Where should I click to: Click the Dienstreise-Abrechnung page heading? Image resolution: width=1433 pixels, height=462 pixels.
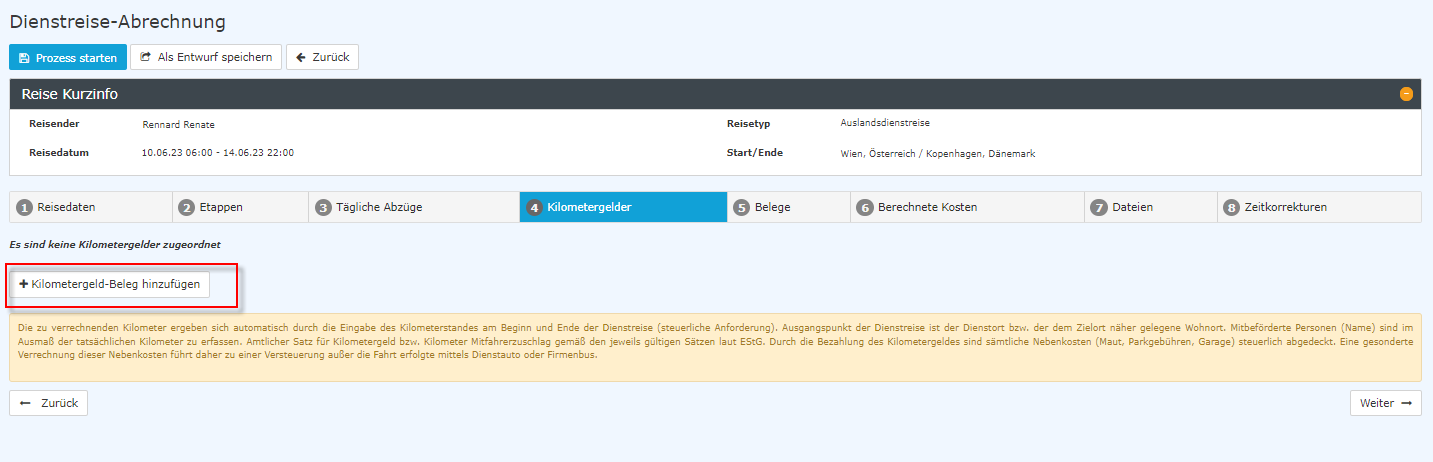[118, 21]
